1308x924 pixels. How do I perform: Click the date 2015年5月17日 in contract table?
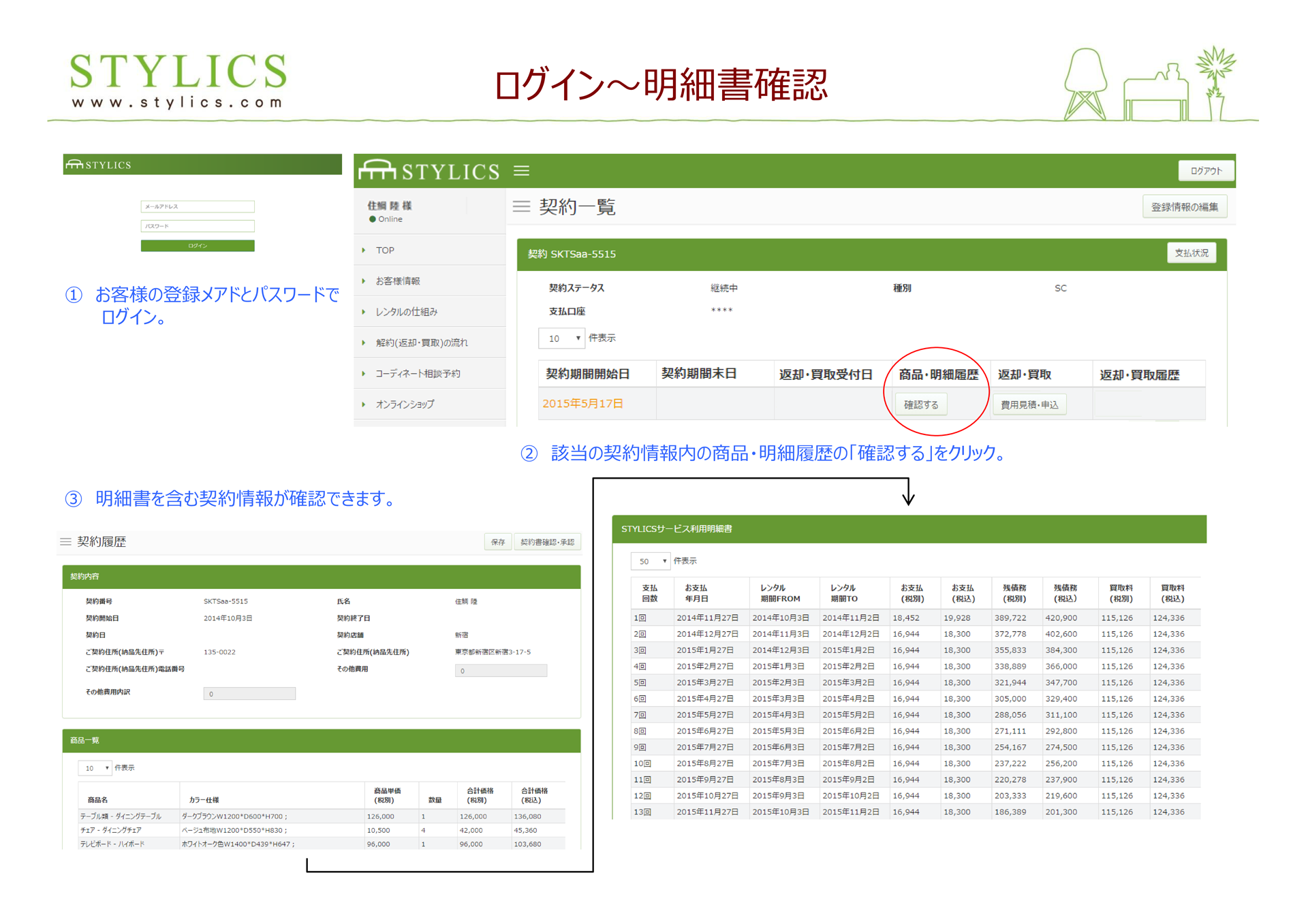pos(582,404)
